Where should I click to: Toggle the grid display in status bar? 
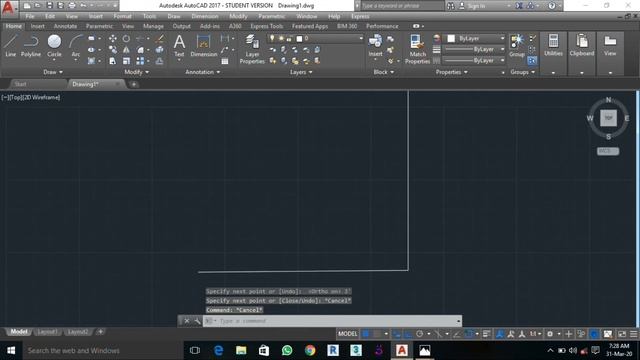pyautogui.click(x=366, y=334)
